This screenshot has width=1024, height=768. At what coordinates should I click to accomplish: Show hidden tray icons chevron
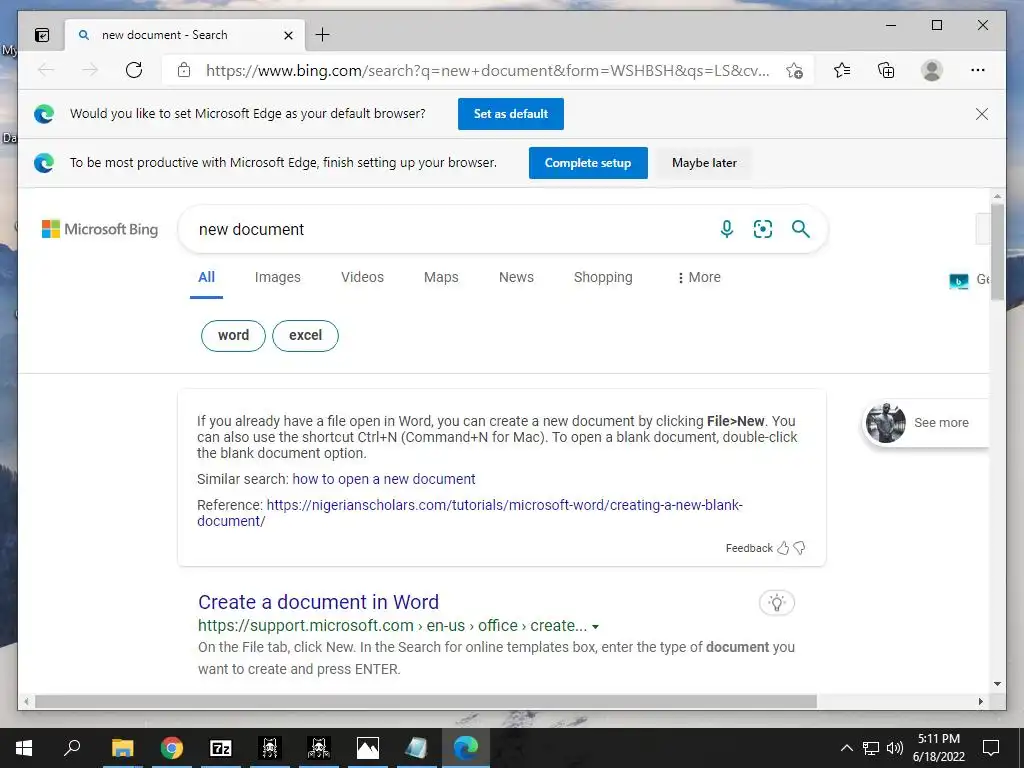point(846,748)
